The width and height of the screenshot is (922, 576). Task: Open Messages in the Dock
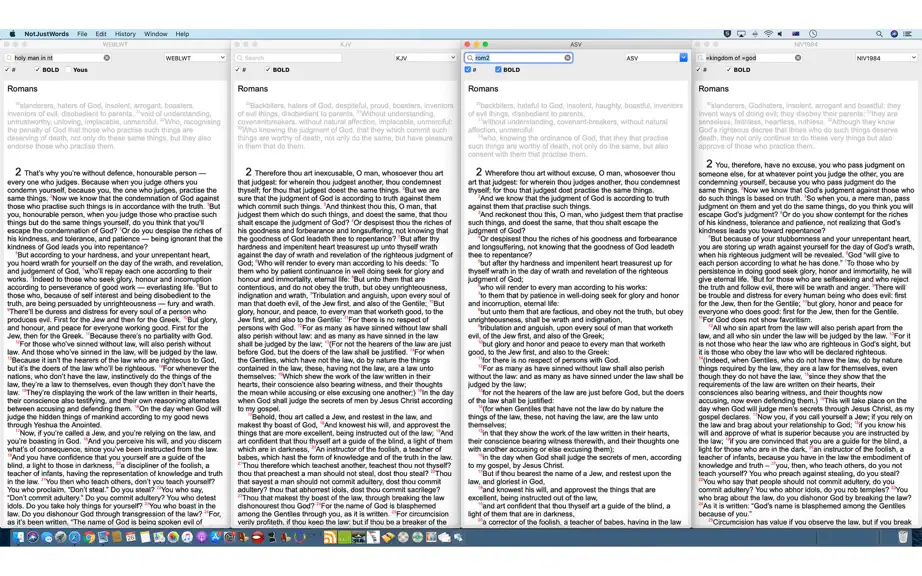click(x=46, y=537)
